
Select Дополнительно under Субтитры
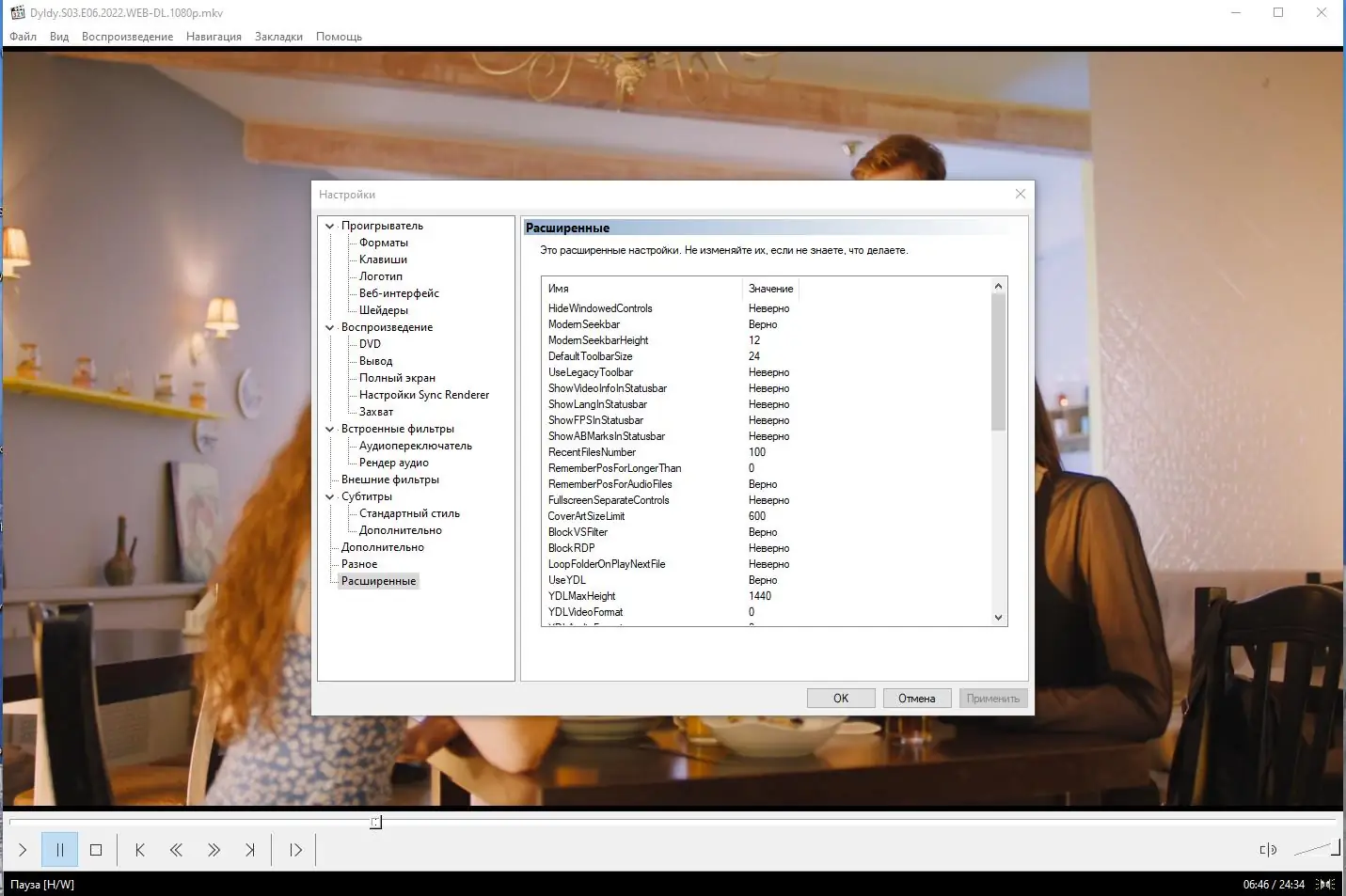click(400, 530)
